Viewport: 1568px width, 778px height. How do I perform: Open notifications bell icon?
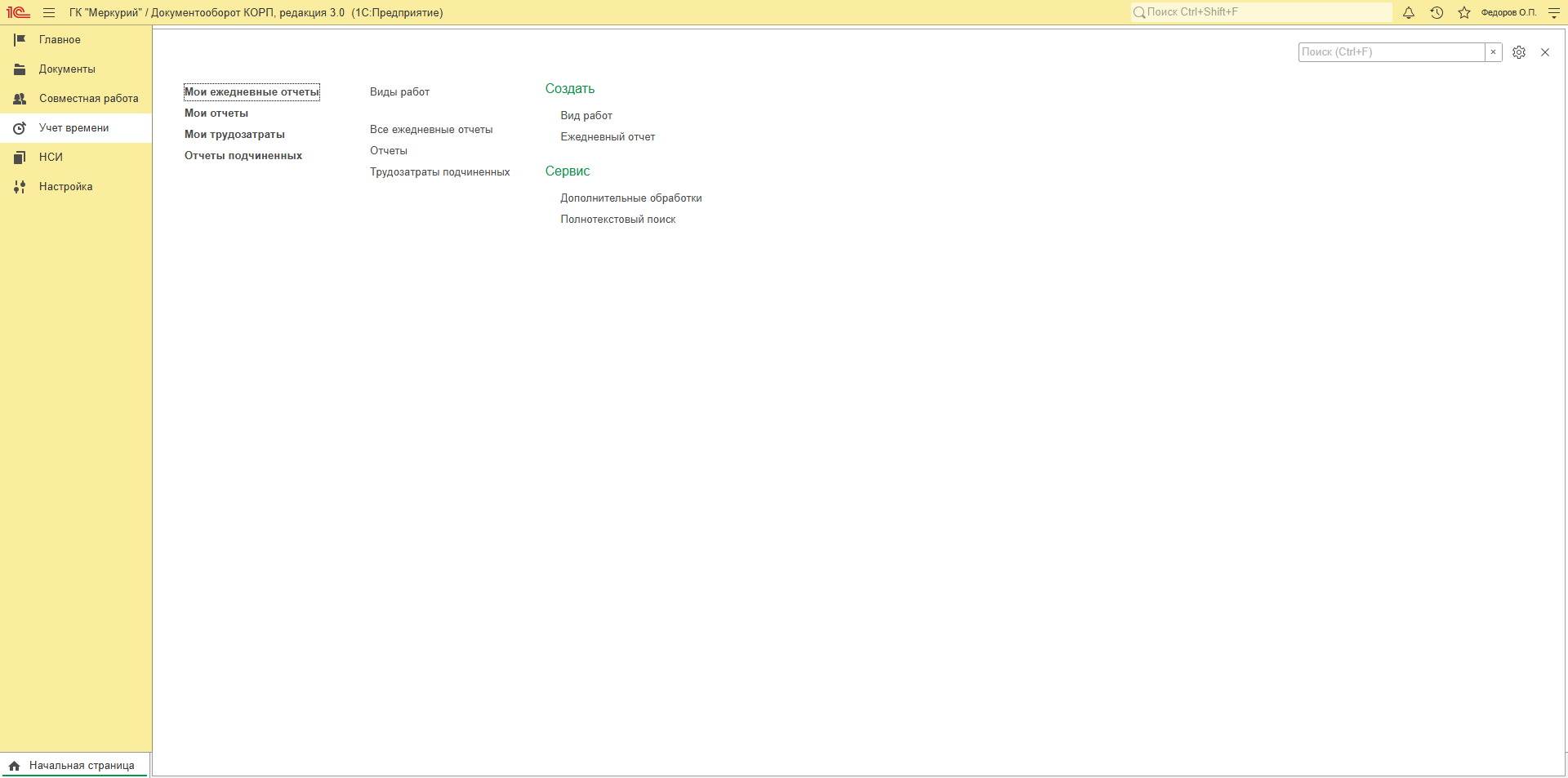pyautogui.click(x=1409, y=12)
